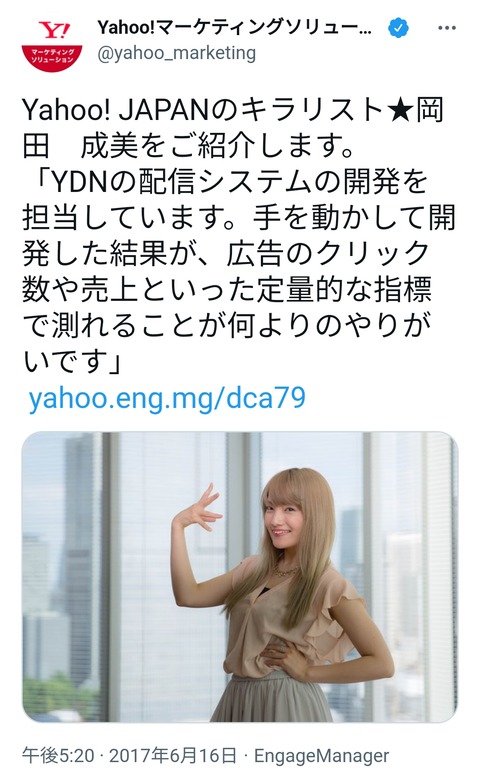Image resolution: width=480 pixels, height=783 pixels.
Task: Click the EngageManager source label
Action: [x=321, y=756]
